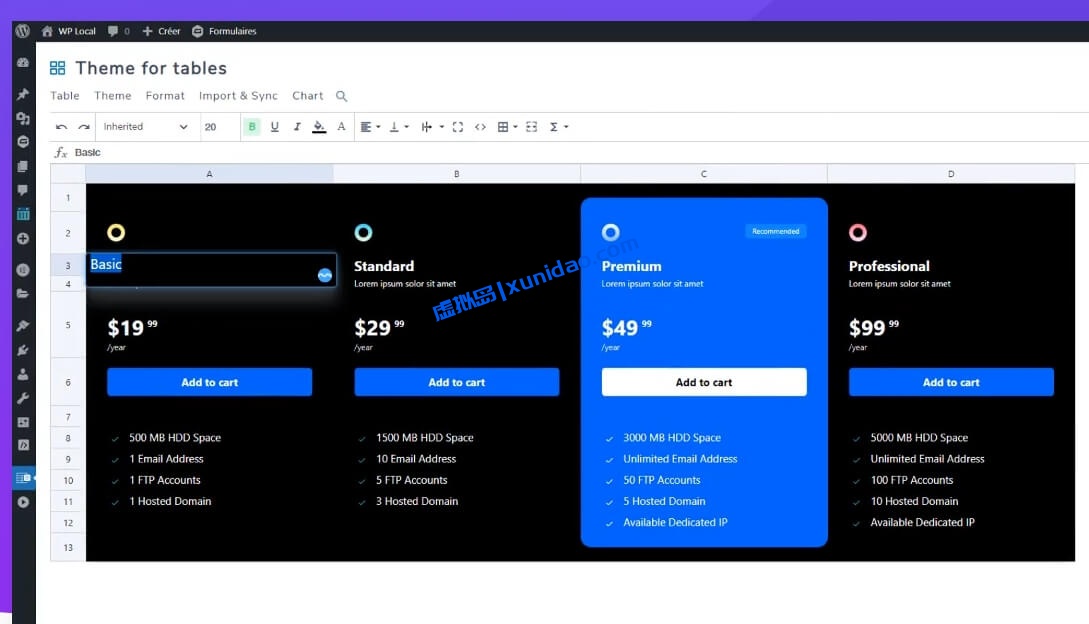Image resolution: width=1089 pixels, height=624 pixels.
Task: Click Add to cart under Premium plan
Action: (704, 381)
